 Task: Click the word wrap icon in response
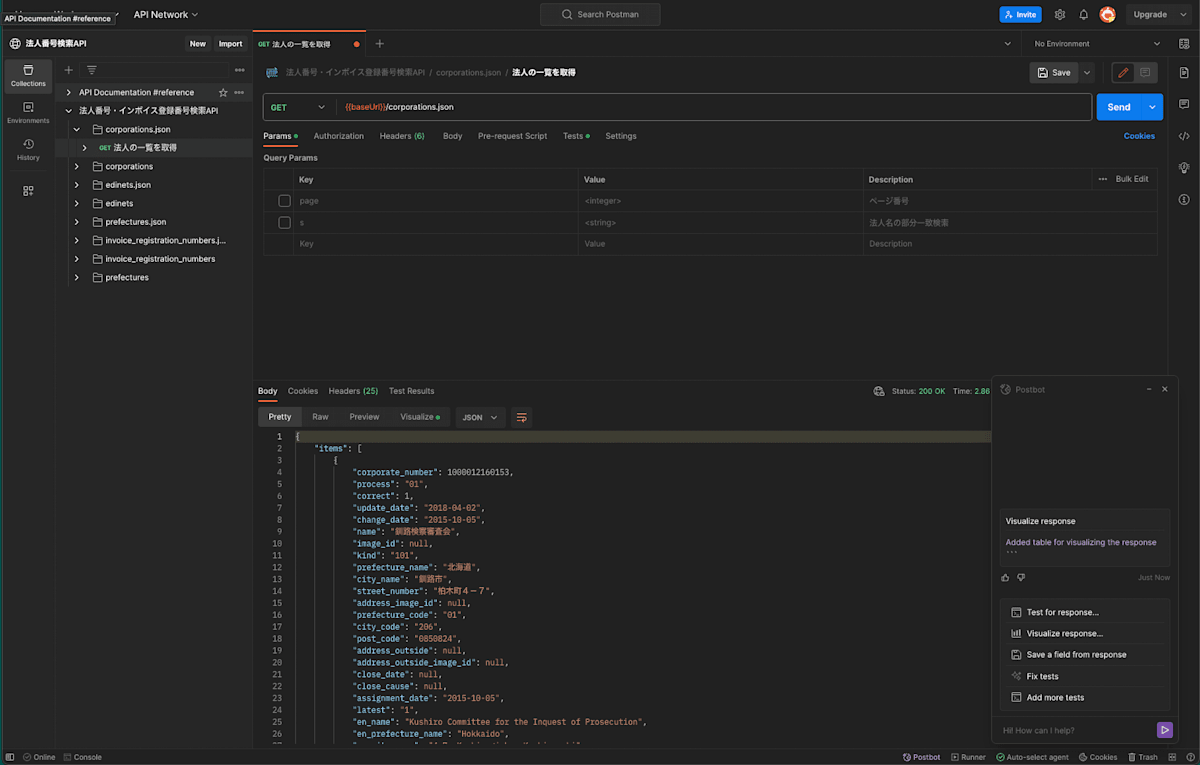pyautogui.click(x=521, y=417)
